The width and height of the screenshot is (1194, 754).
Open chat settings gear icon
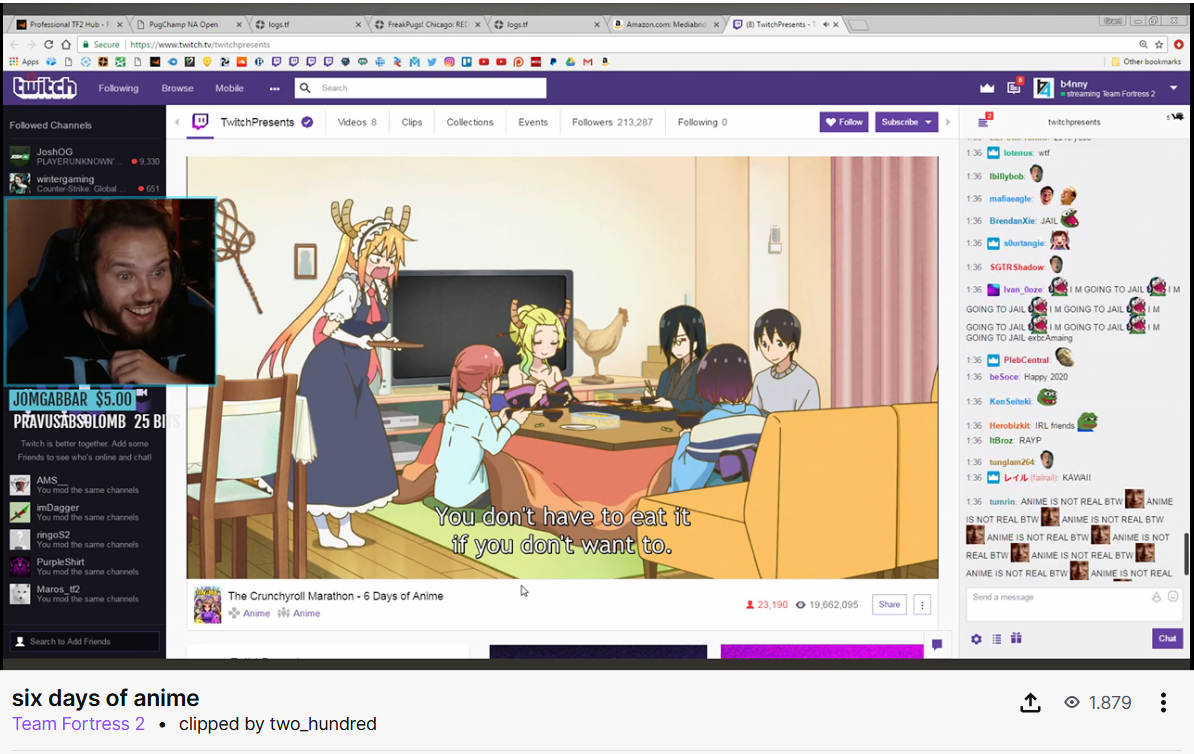(x=976, y=639)
